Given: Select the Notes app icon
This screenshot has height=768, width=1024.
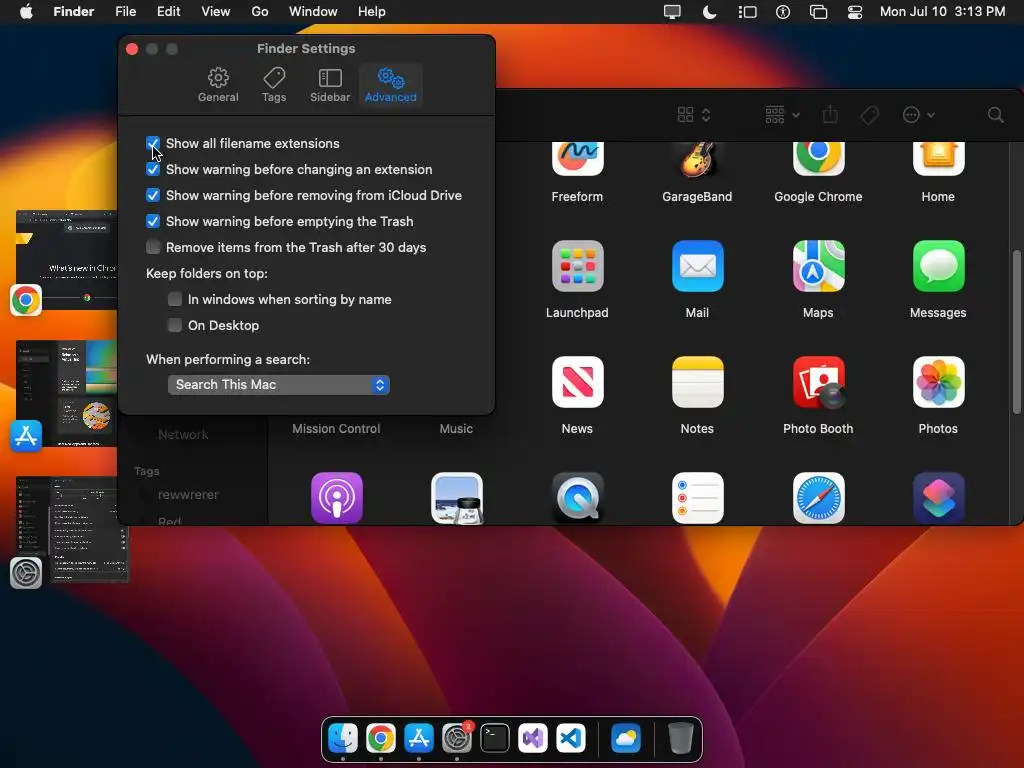Looking at the screenshot, I should [697, 382].
